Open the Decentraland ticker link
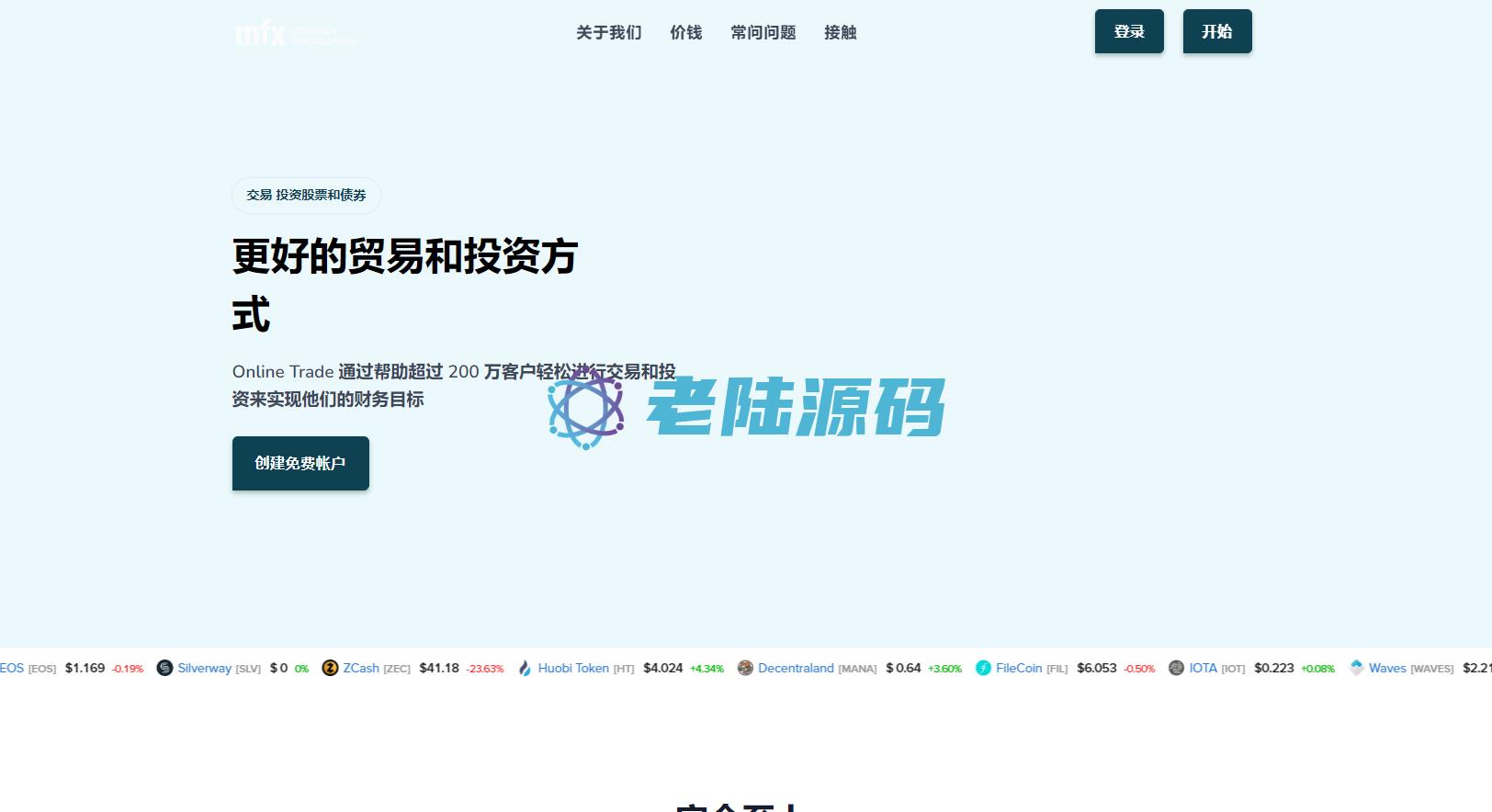This screenshot has height=812, width=1492. 796,668
